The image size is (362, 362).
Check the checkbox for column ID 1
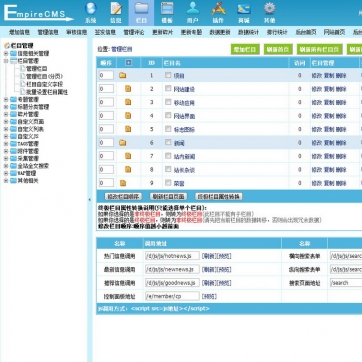(168, 75)
